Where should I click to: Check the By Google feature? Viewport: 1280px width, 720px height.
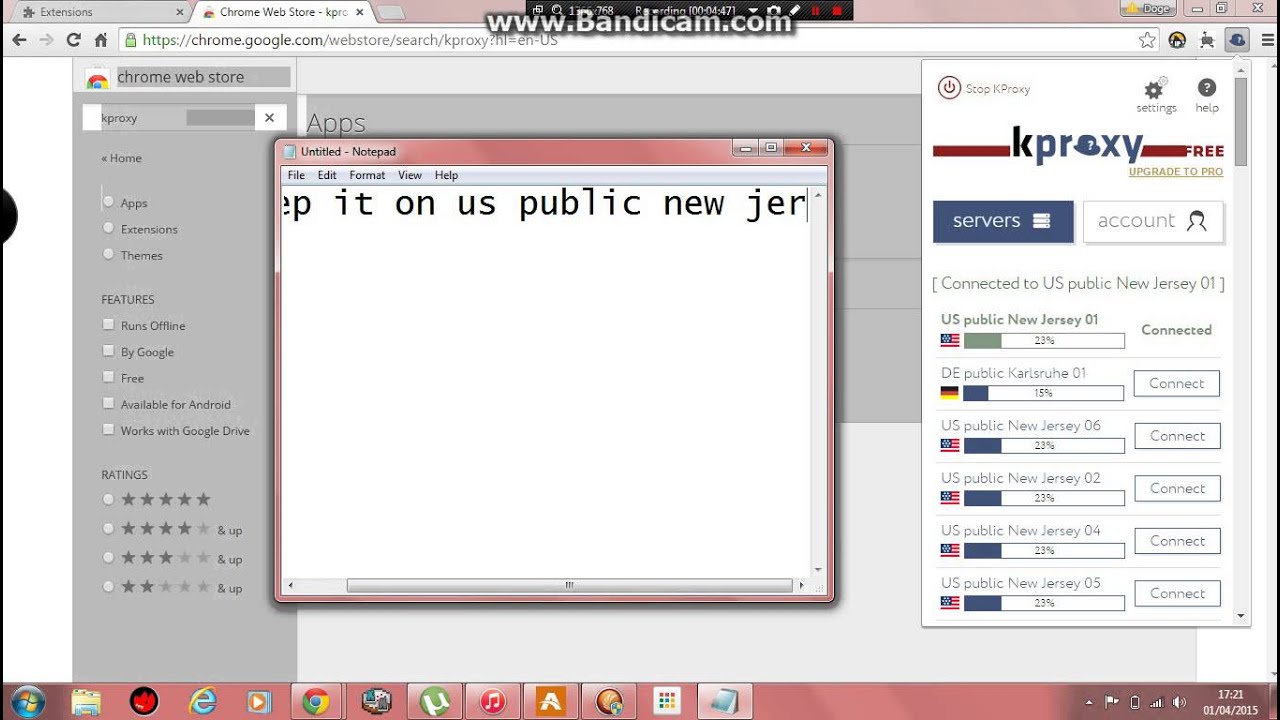tap(108, 351)
